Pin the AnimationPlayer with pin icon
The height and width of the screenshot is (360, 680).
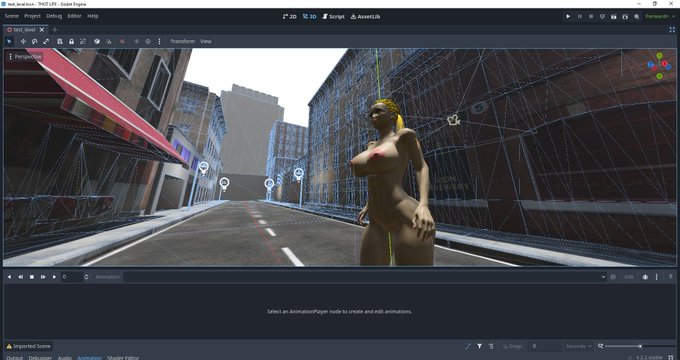tap(670, 277)
